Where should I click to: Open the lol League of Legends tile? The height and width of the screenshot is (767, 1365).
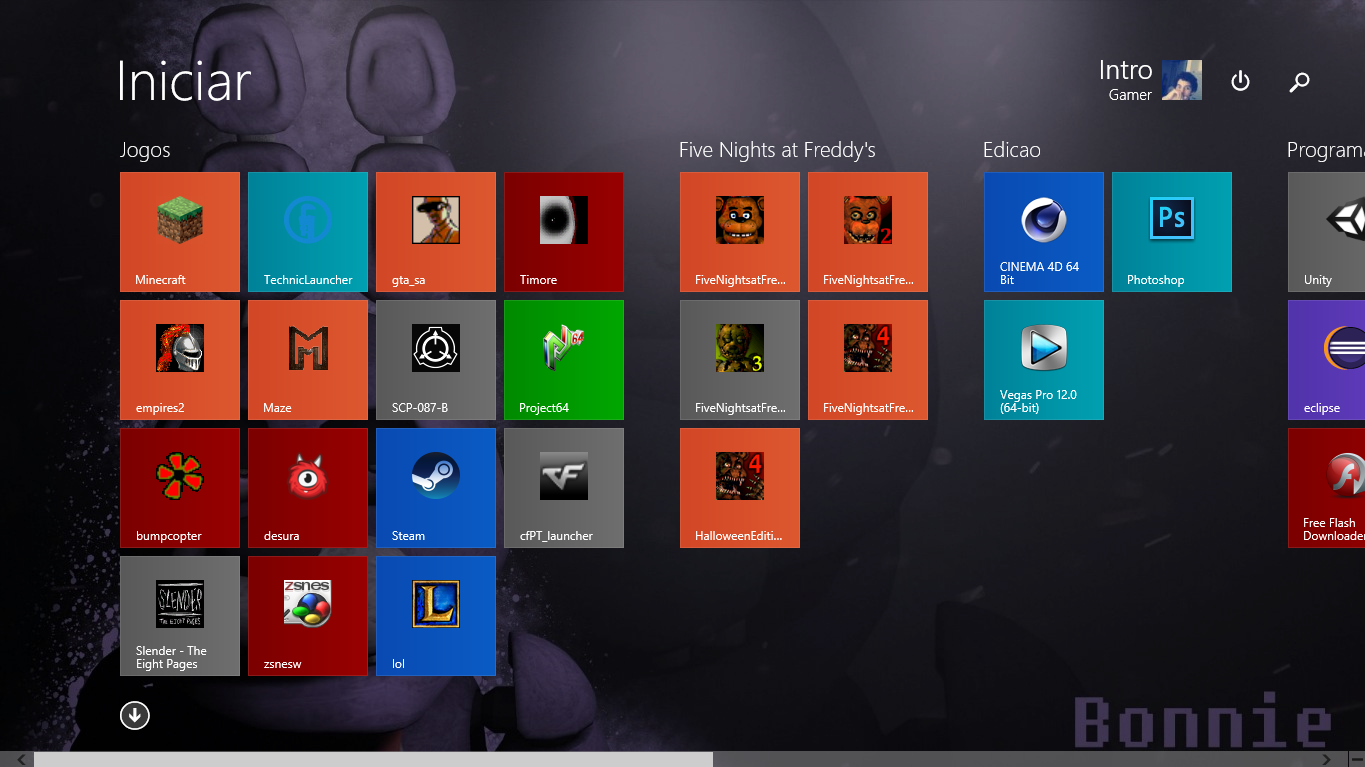coord(436,616)
